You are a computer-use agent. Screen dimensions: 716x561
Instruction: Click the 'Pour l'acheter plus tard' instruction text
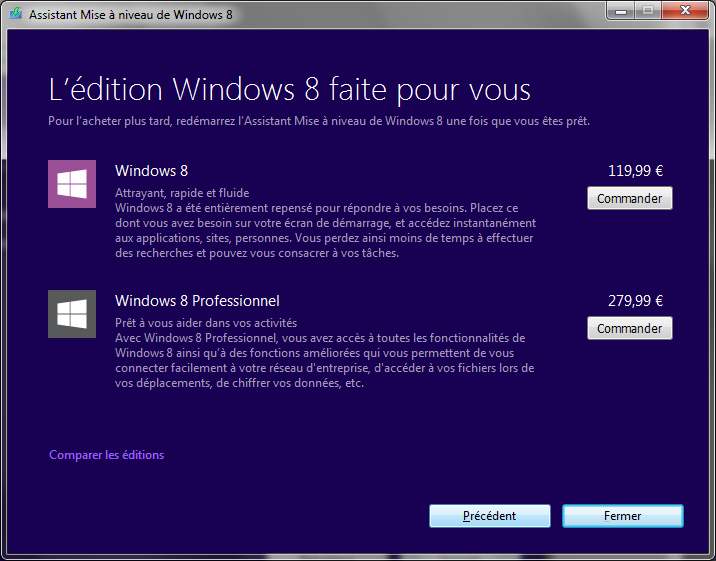(319, 121)
